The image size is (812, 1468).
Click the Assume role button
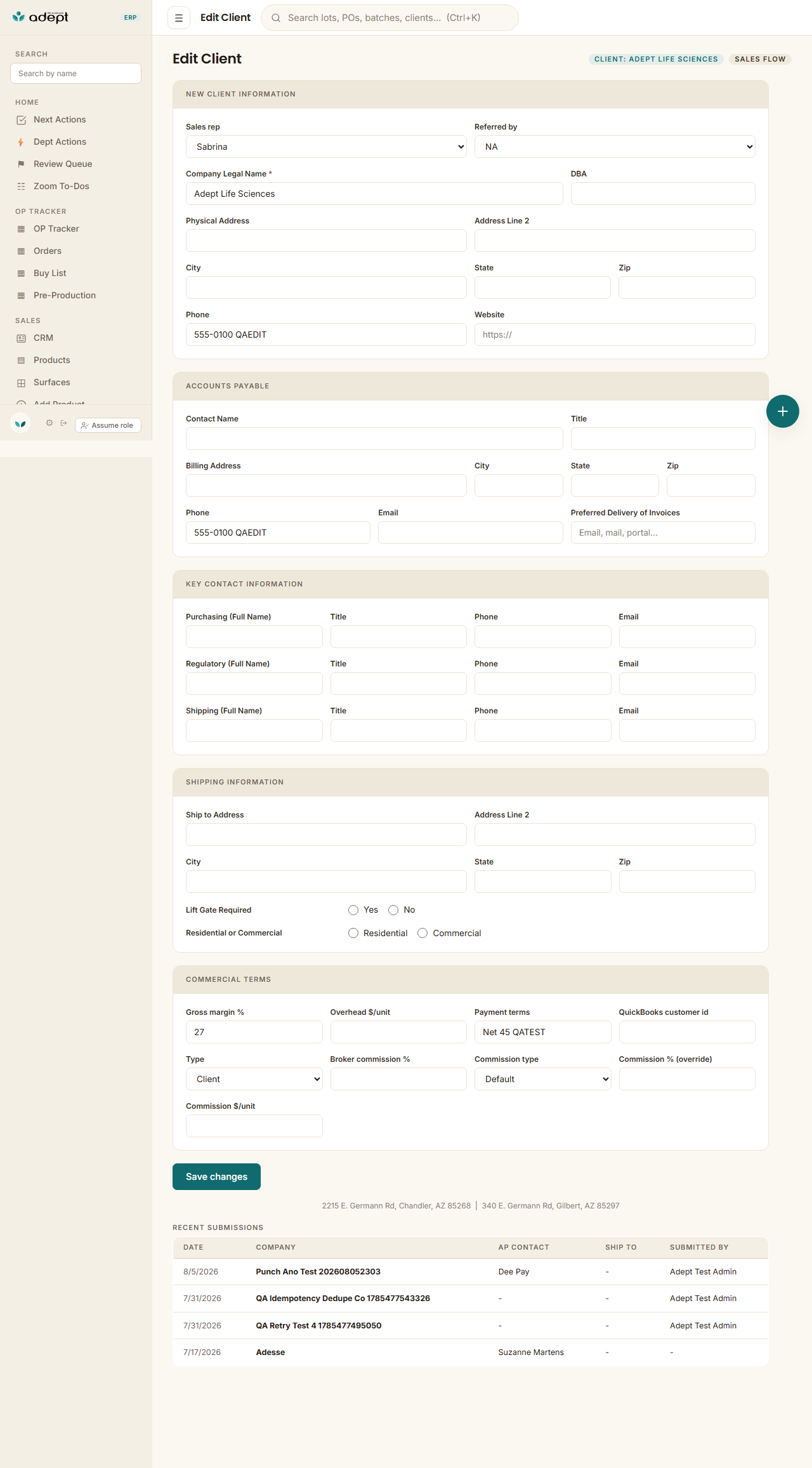point(108,425)
